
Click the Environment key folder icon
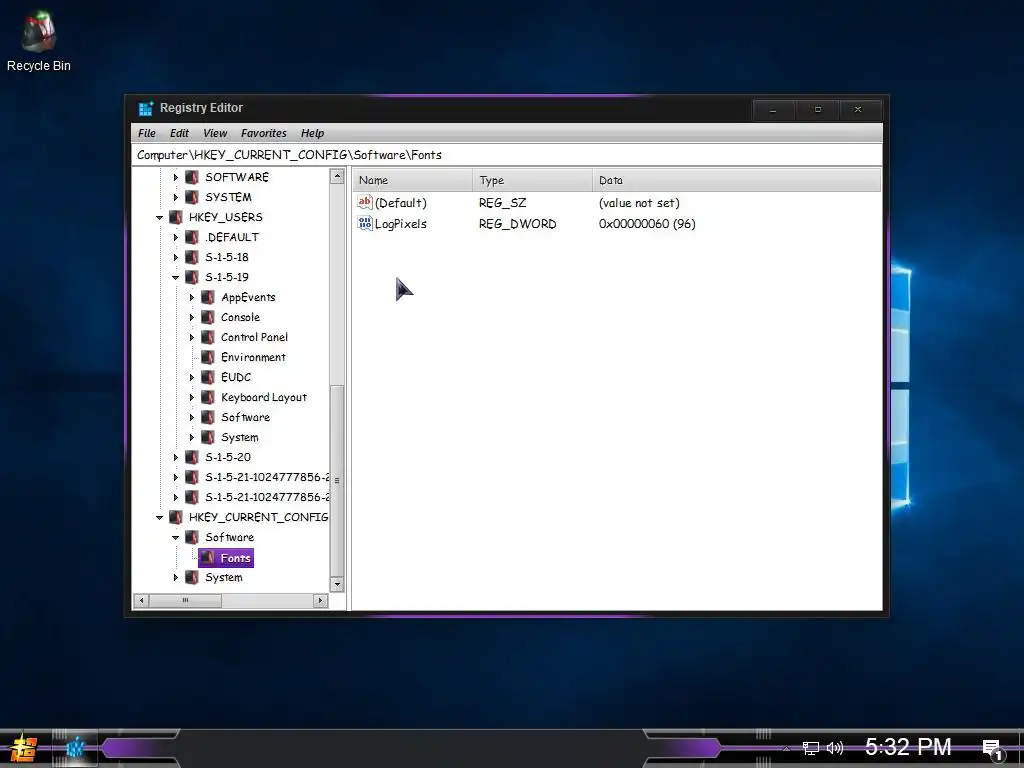click(x=208, y=357)
